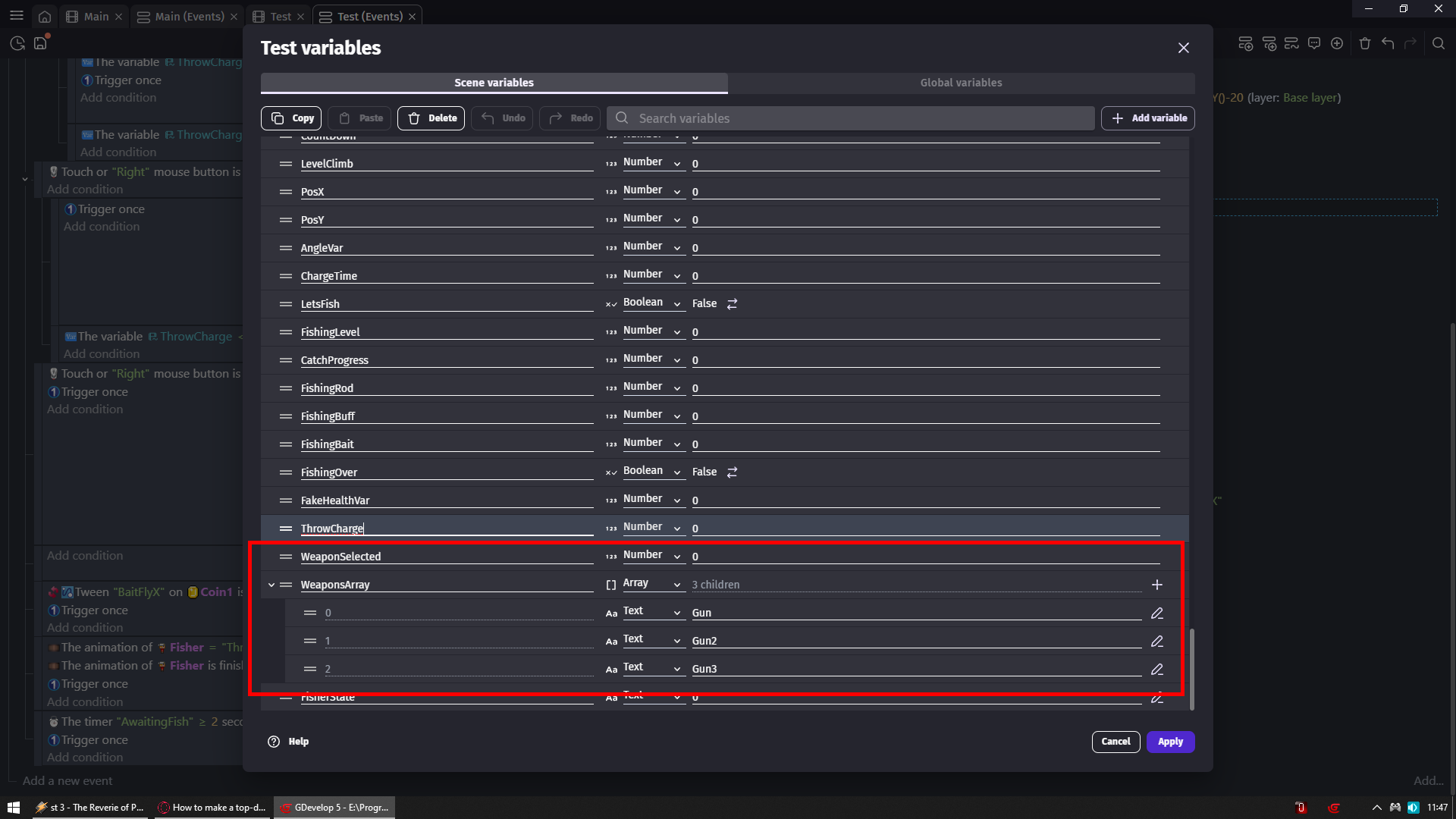Screen dimensions: 1456x819
Task: Toggle FishingOver boolean value
Action: point(732,472)
